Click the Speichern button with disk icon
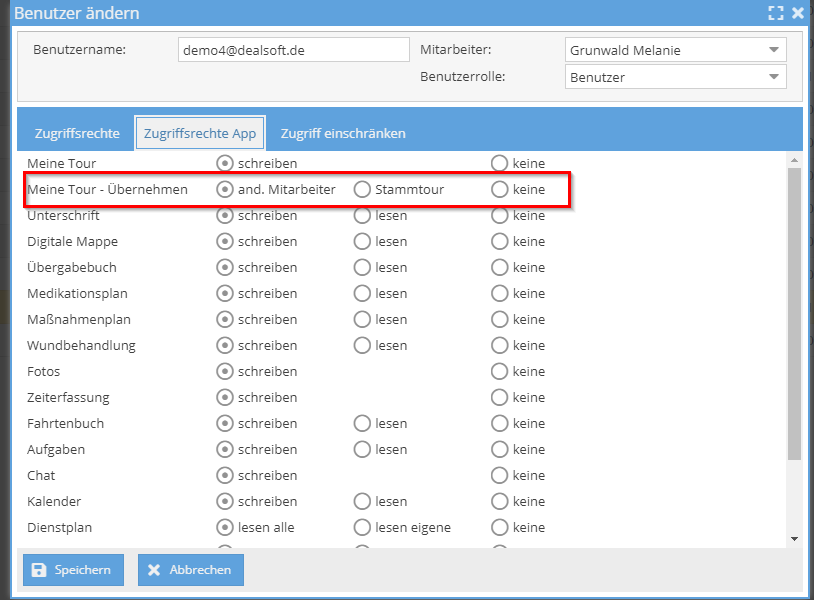The width and height of the screenshot is (814, 600). tap(73, 570)
